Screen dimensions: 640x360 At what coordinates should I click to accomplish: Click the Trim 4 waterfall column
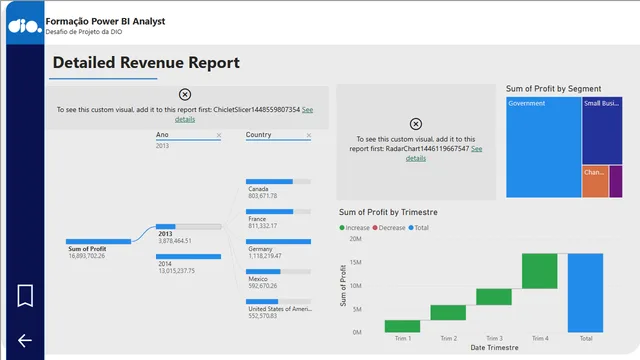pos(539,271)
